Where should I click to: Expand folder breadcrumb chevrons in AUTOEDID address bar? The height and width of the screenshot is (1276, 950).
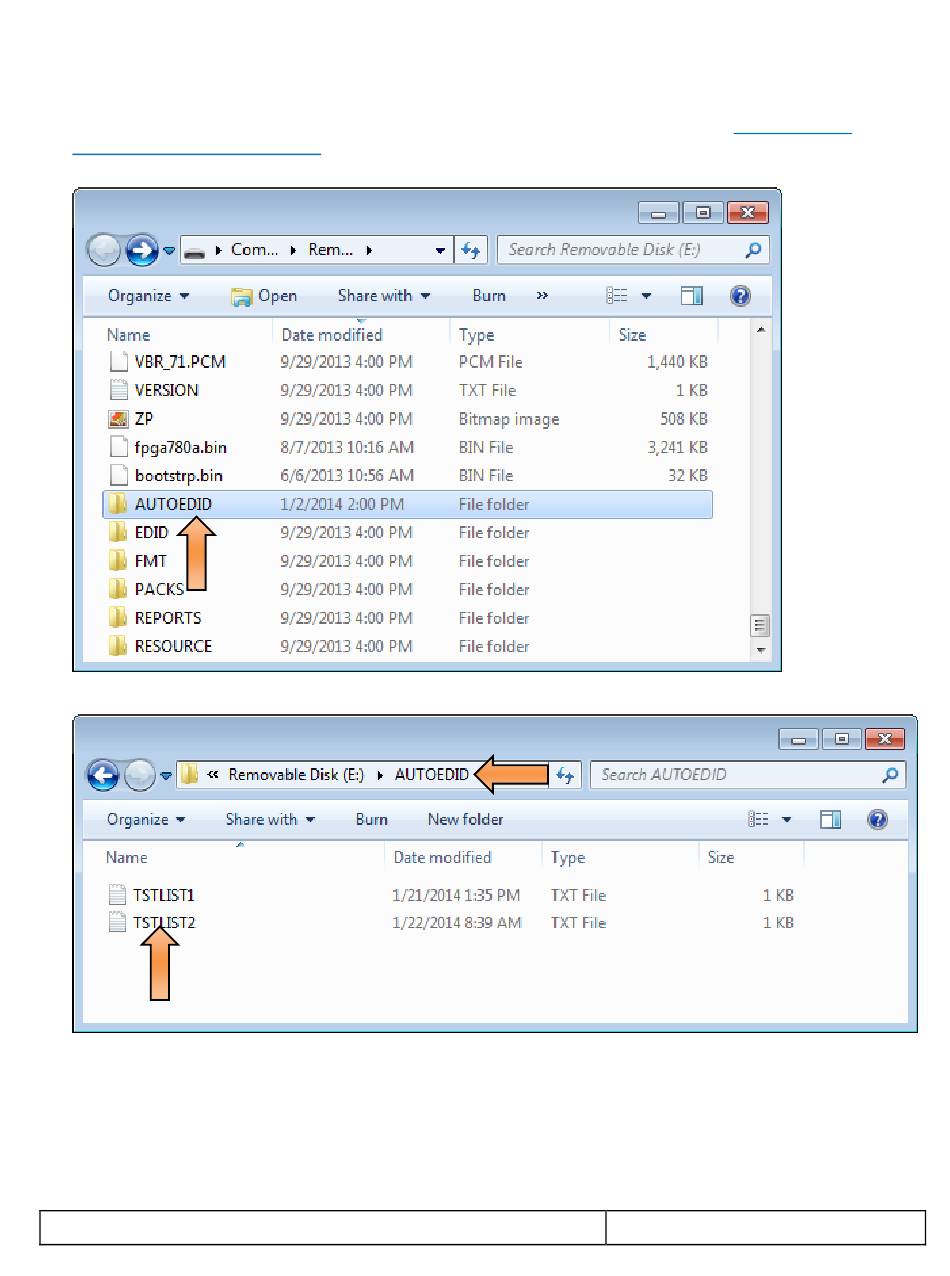coord(213,774)
